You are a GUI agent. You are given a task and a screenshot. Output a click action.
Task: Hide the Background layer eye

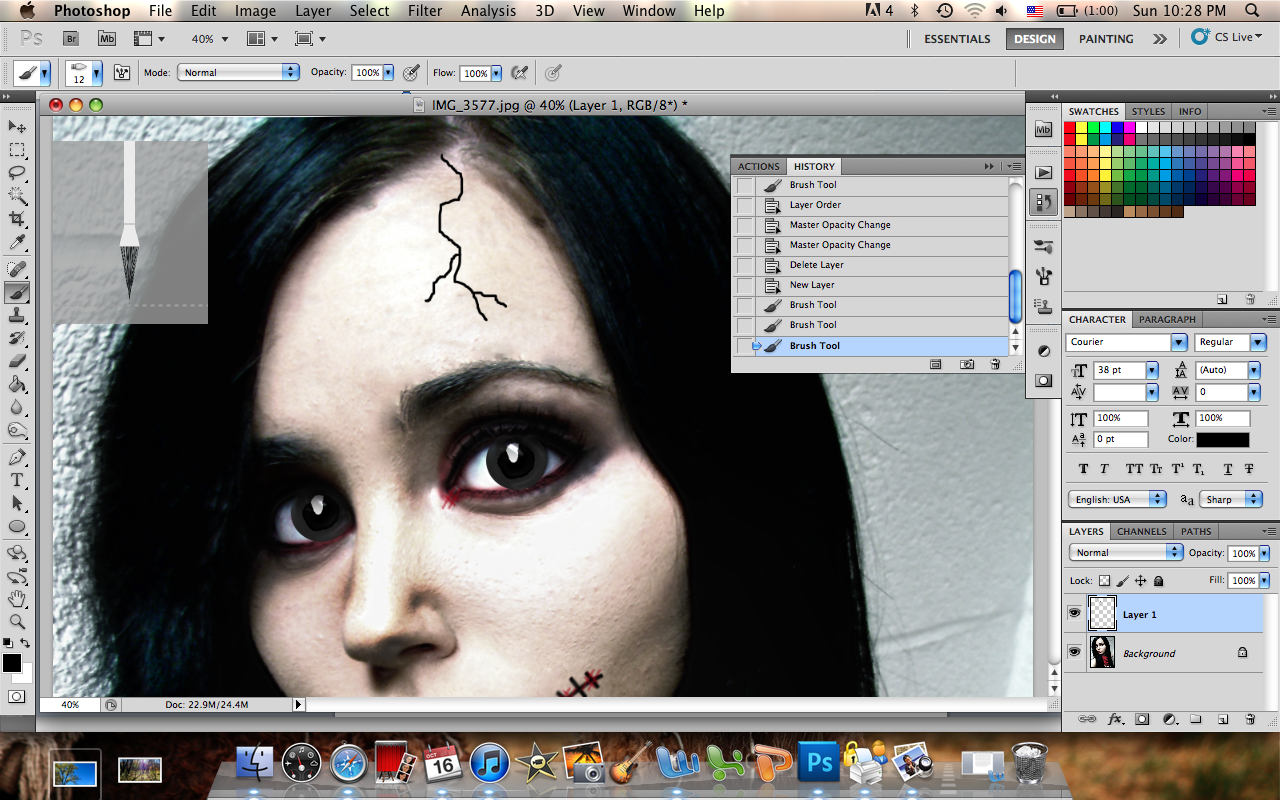(1075, 652)
